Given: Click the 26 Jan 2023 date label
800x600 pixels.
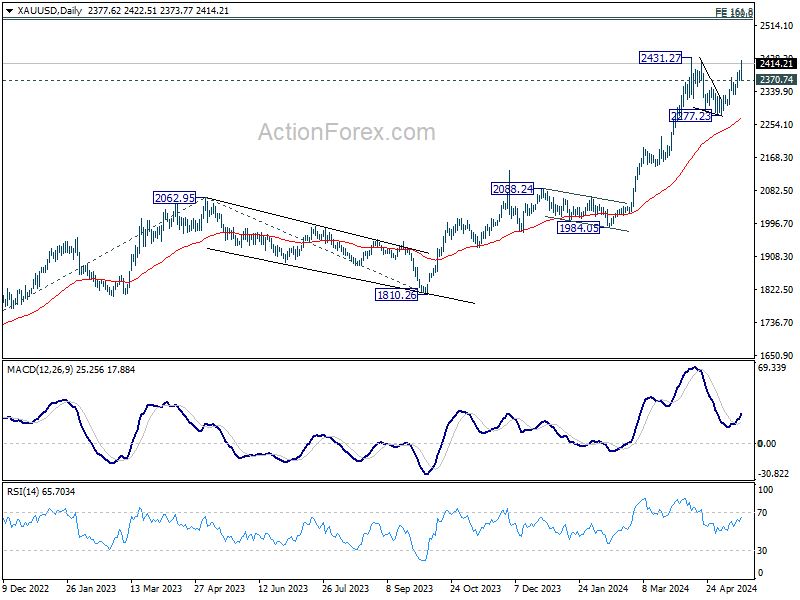Looking at the screenshot, I should click(91, 588).
